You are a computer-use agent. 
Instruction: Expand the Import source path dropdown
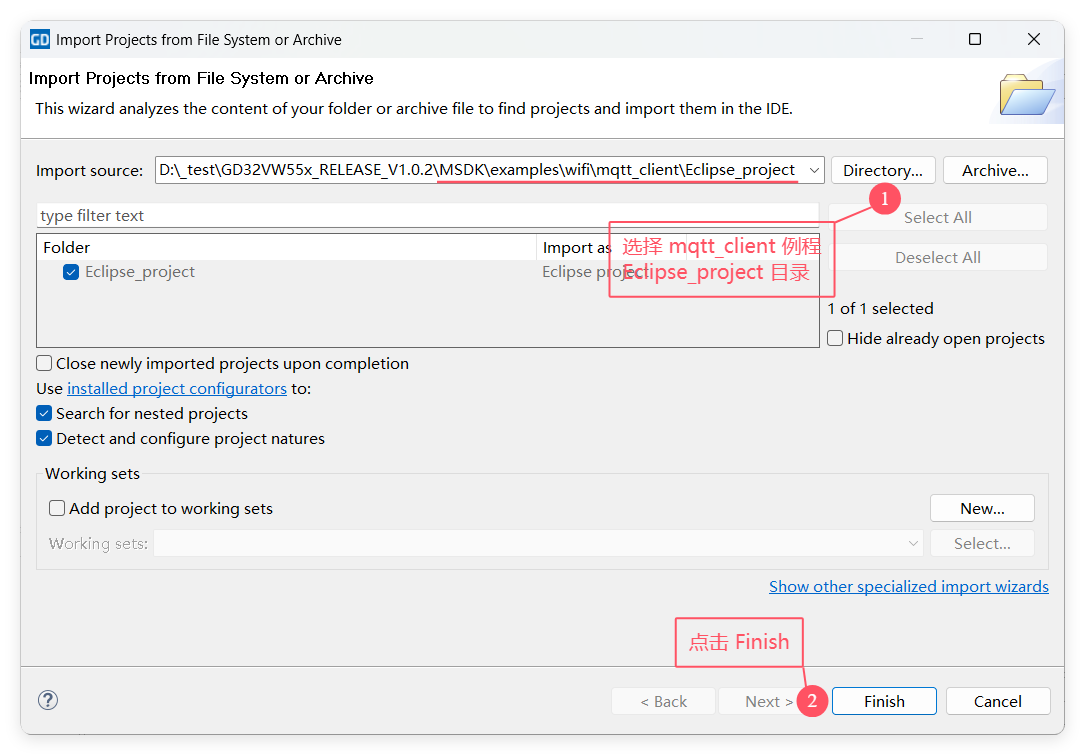click(x=813, y=171)
